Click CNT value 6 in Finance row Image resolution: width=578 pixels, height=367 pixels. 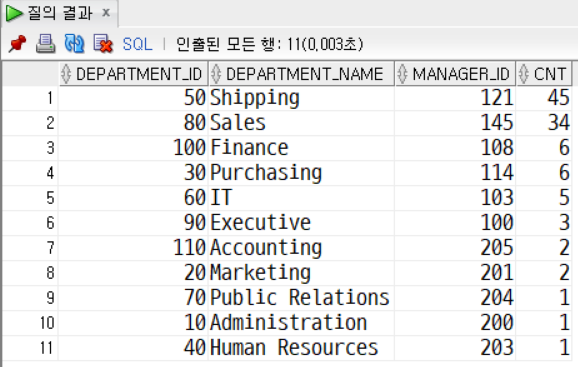click(x=544, y=148)
